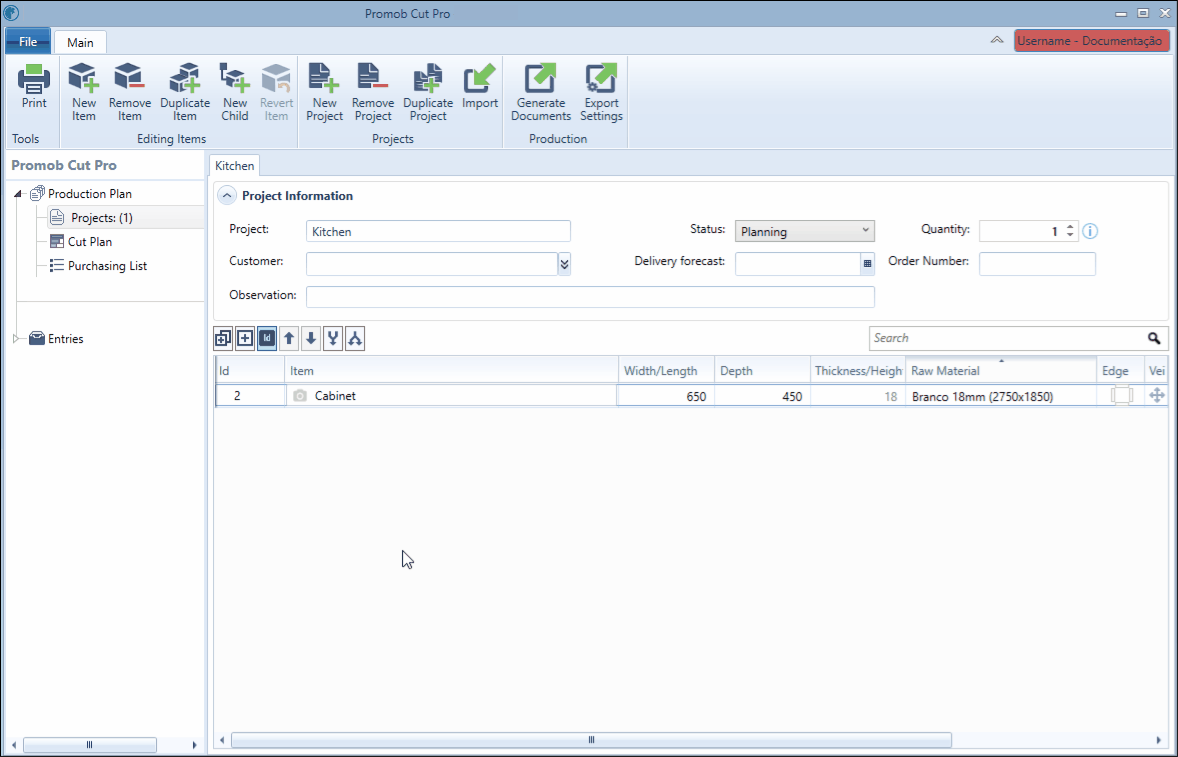Click the Observation field
This screenshot has height=757, width=1178.
pos(591,297)
